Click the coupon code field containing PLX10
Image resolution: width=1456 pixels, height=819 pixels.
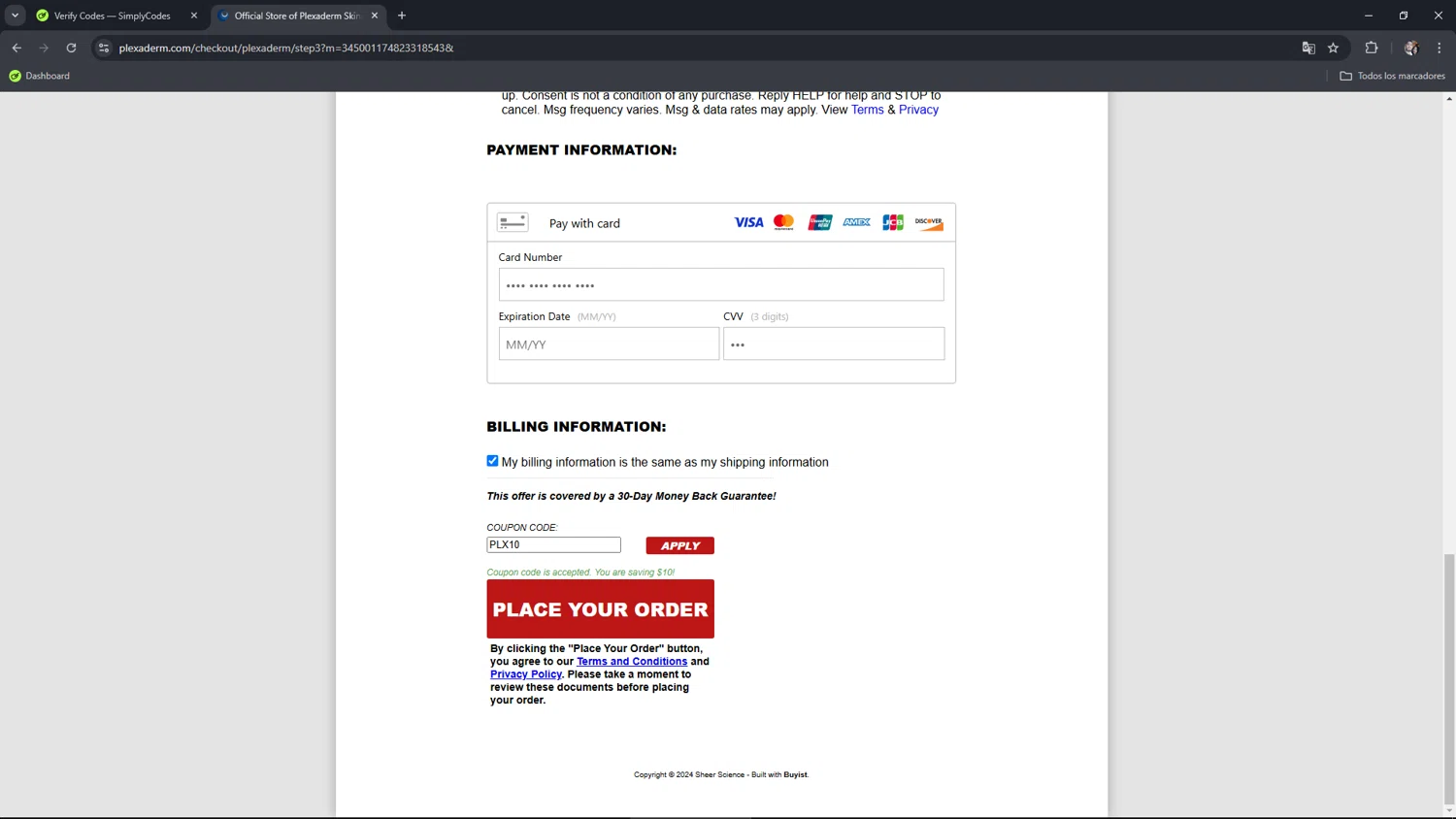(553, 544)
